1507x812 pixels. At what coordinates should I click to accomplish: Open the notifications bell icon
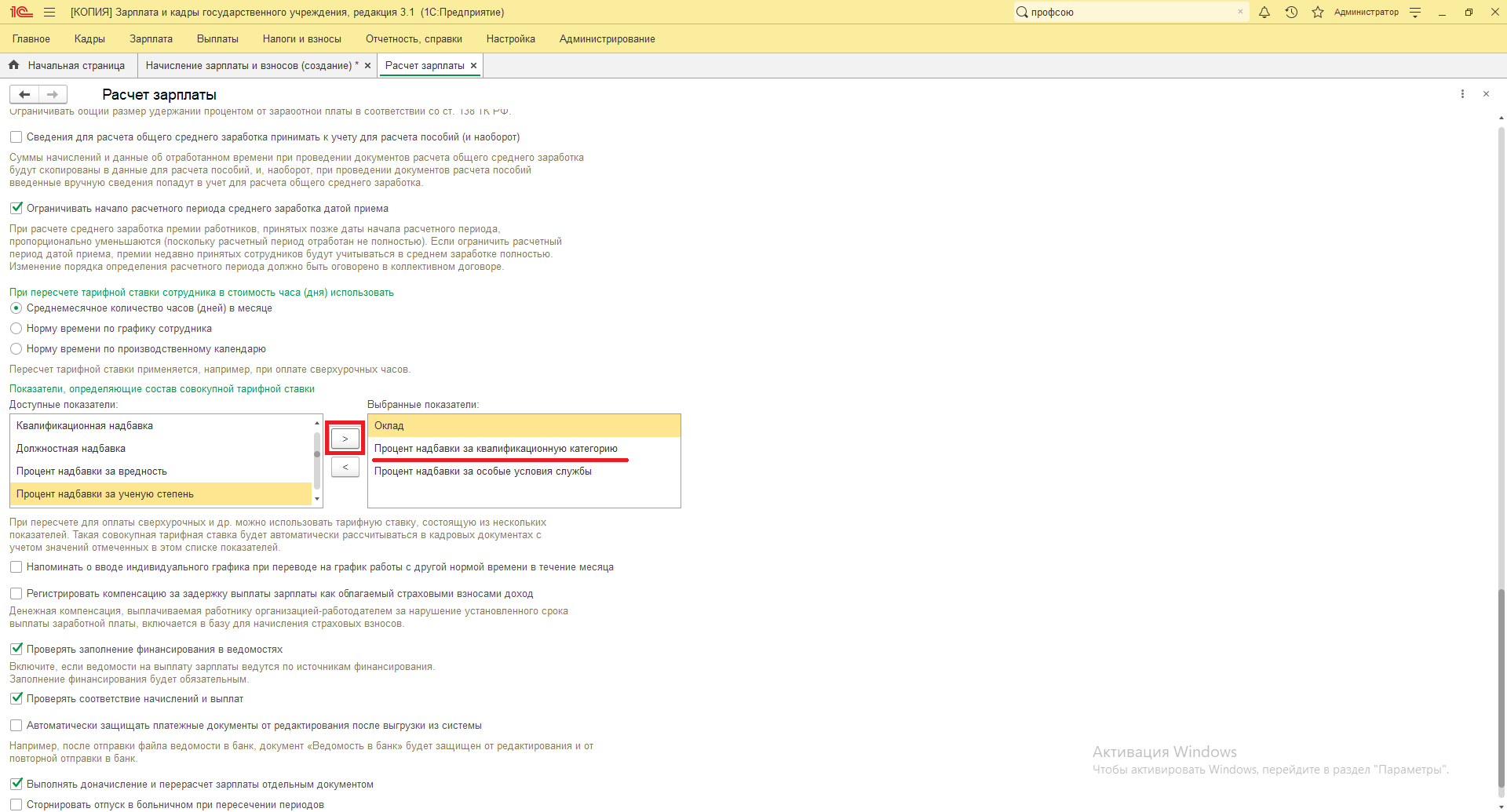click(1264, 13)
